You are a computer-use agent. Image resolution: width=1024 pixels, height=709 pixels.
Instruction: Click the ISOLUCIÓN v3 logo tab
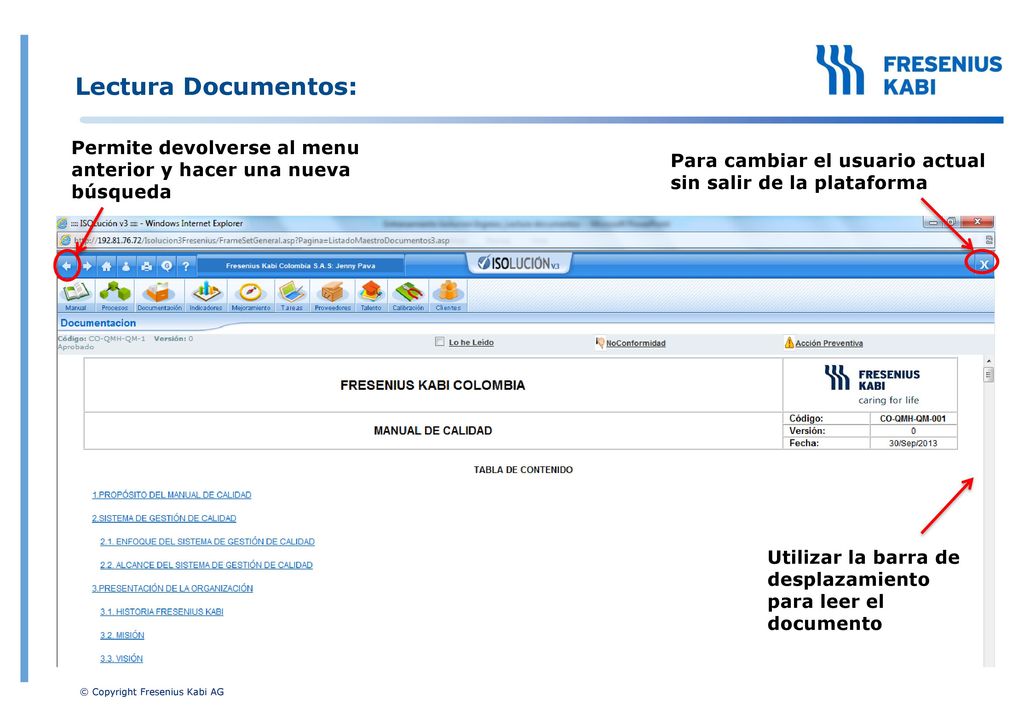pos(519,263)
